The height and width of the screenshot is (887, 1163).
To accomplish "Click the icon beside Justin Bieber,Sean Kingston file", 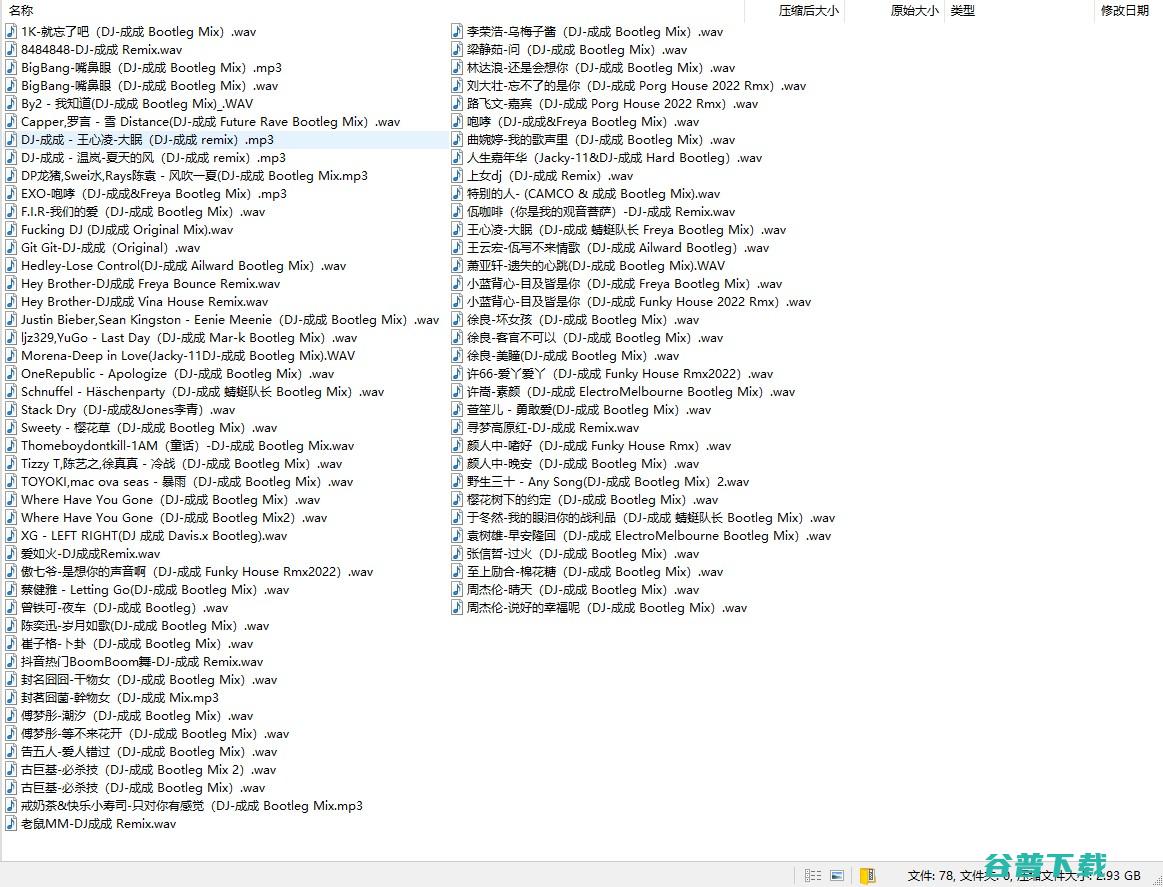I will 11,320.
